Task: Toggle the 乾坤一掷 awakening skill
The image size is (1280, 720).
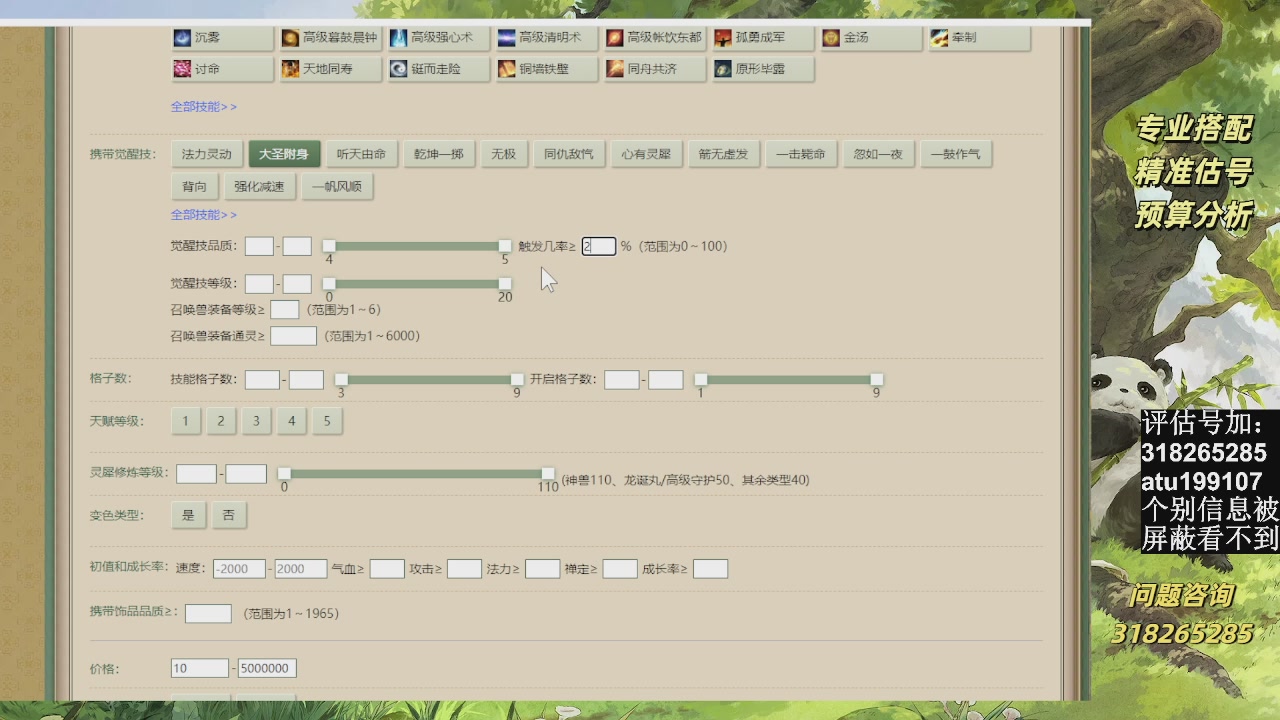Action: (x=438, y=154)
